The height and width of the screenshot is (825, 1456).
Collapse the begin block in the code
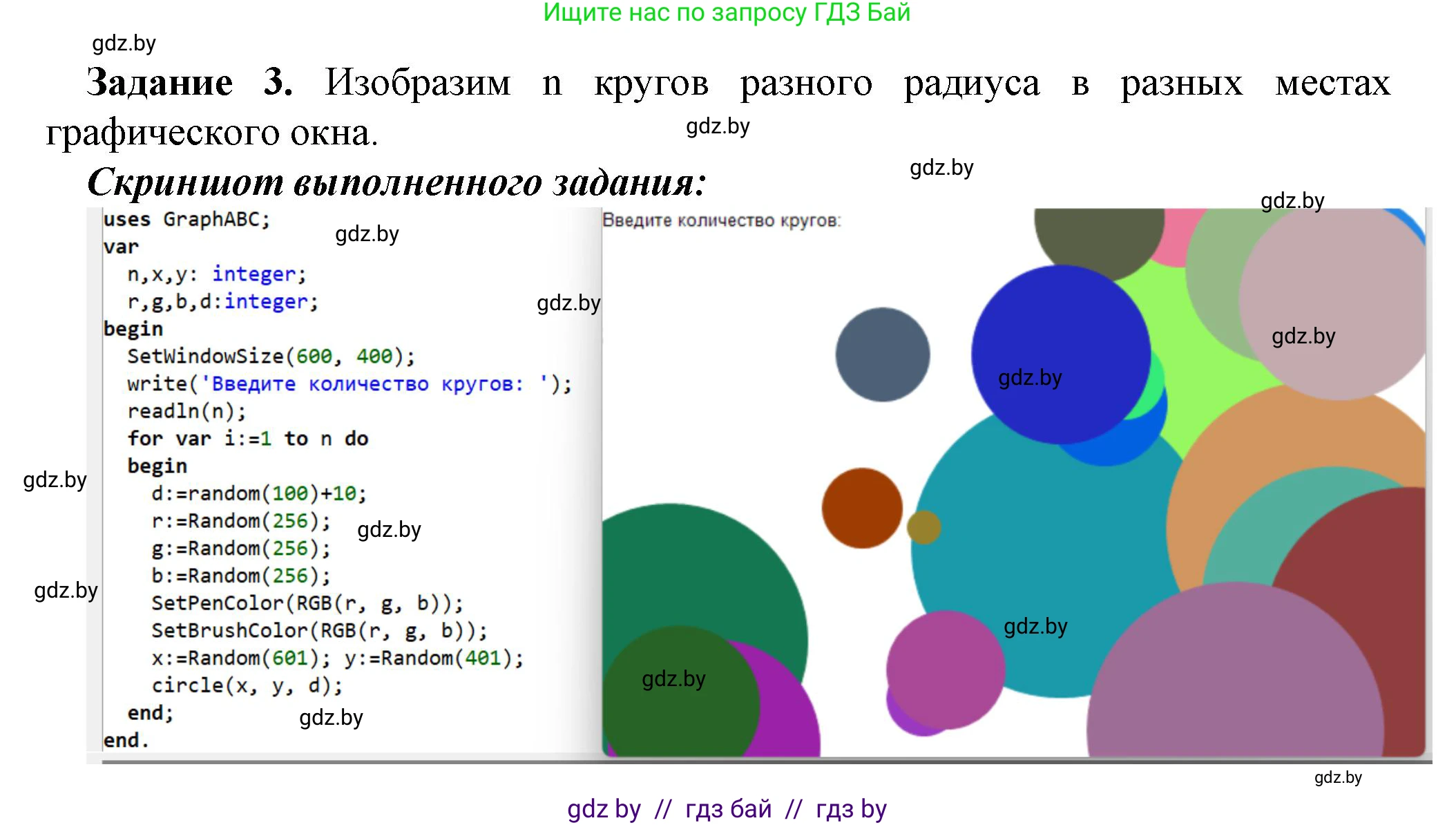pyautogui.click(x=133, y=328)
